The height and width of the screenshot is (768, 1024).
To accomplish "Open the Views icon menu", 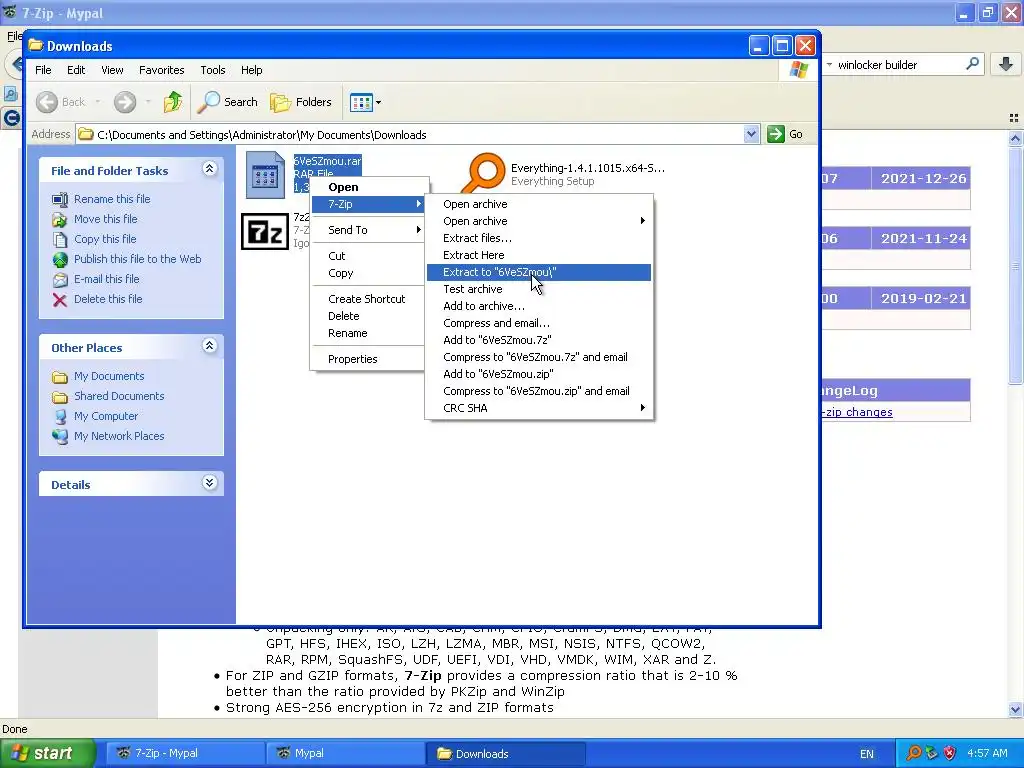I will (x=365, y=102).
